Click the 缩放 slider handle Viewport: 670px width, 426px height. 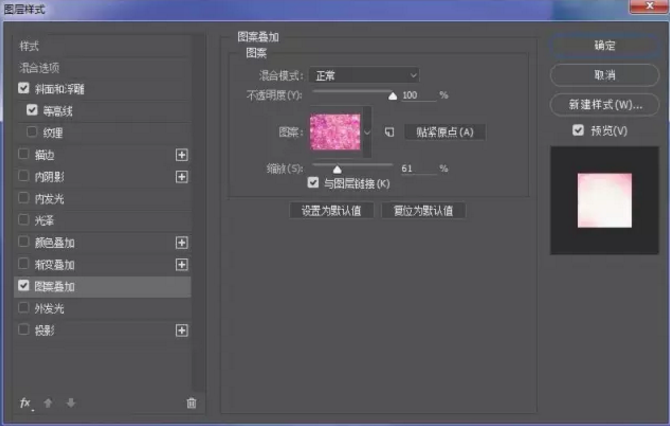click(337, 170)
